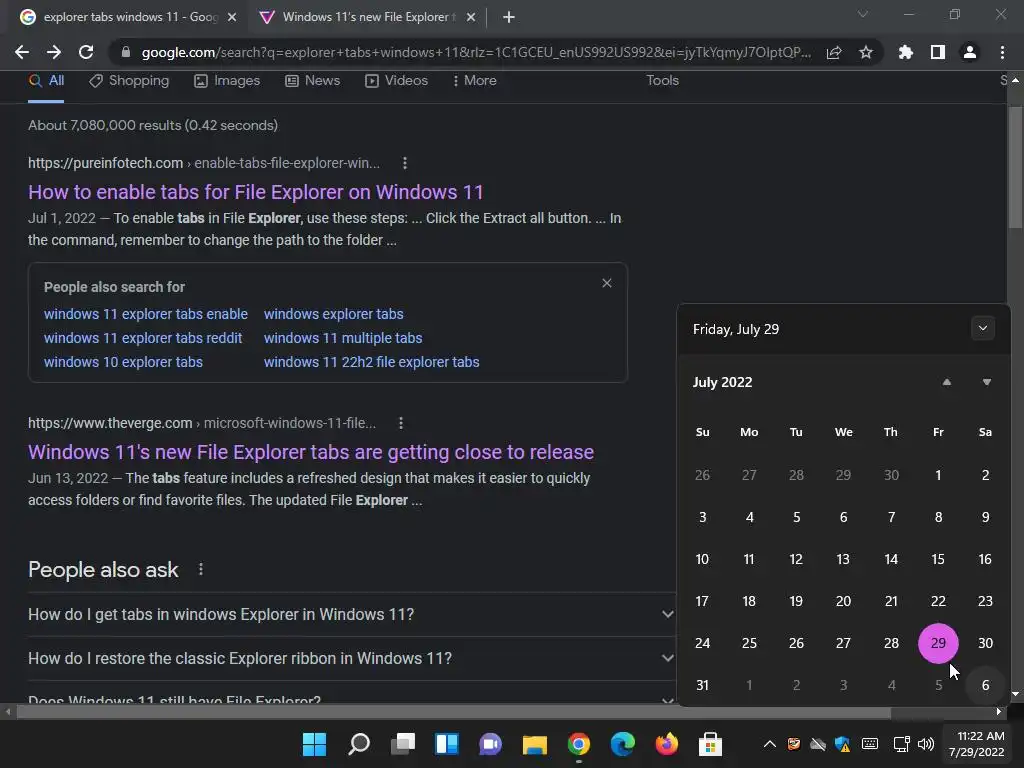Show hidden system tray icons
Image resolution: width=1024 pixels, height=768 pixels.
770,744
